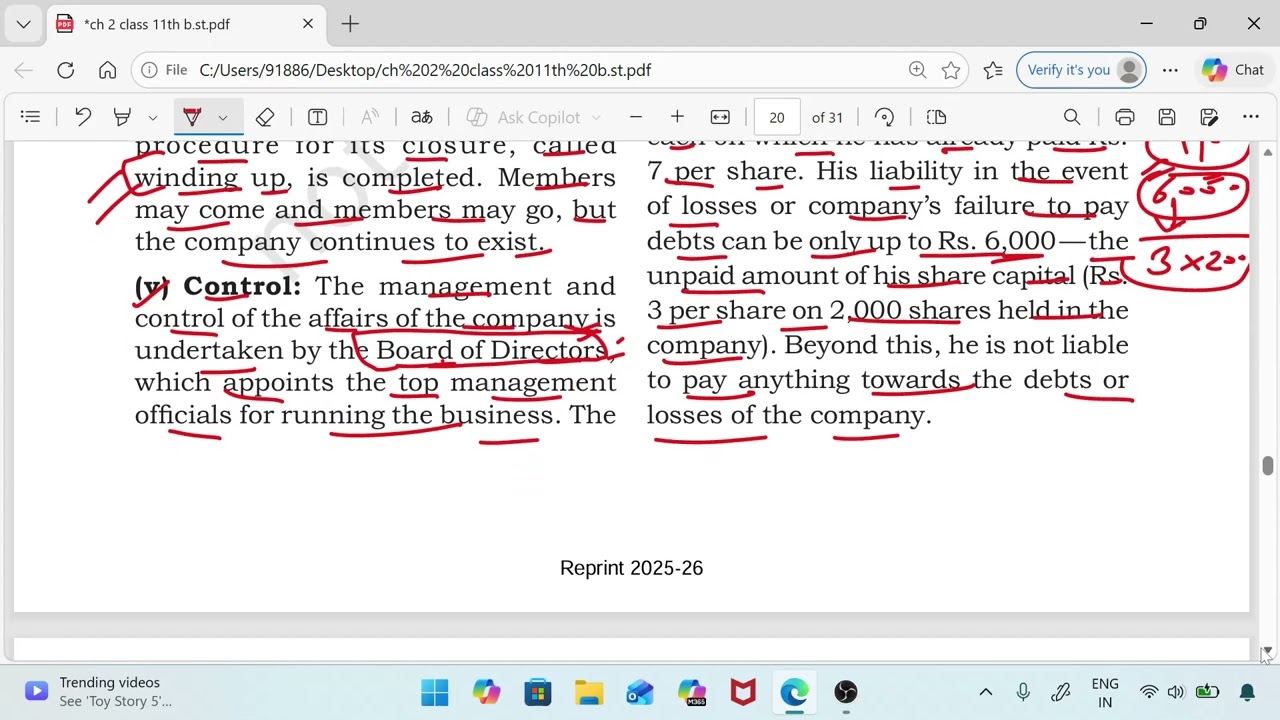The width and height of the screenshot is (1280, 720).
Task: Add this page to favorites
Action: pyautogui.click(x=951, y=70)
